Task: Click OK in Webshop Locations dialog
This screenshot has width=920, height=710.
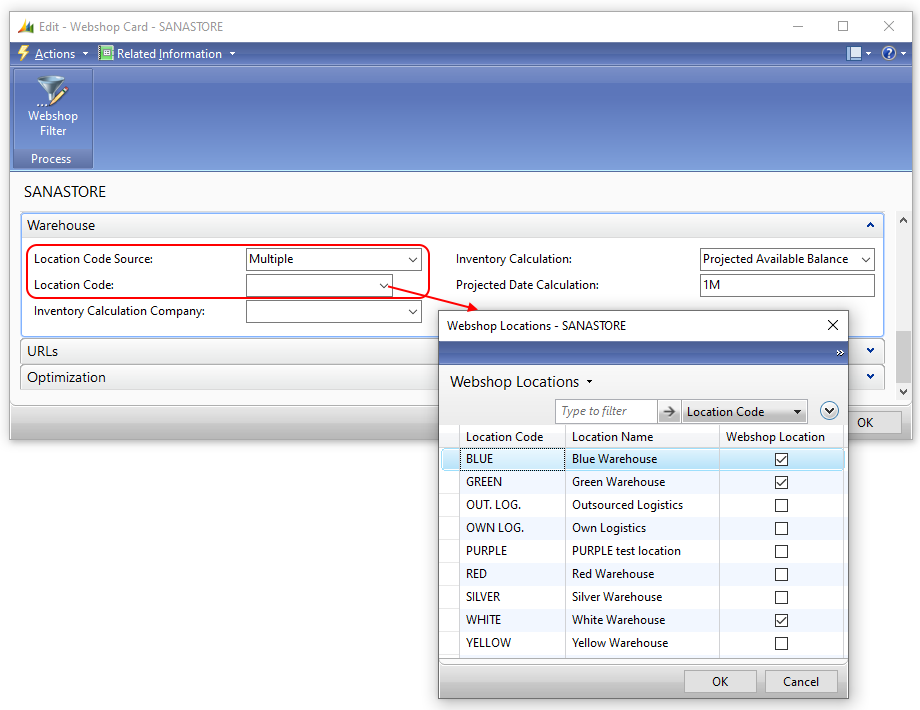Action: (720, 681)
